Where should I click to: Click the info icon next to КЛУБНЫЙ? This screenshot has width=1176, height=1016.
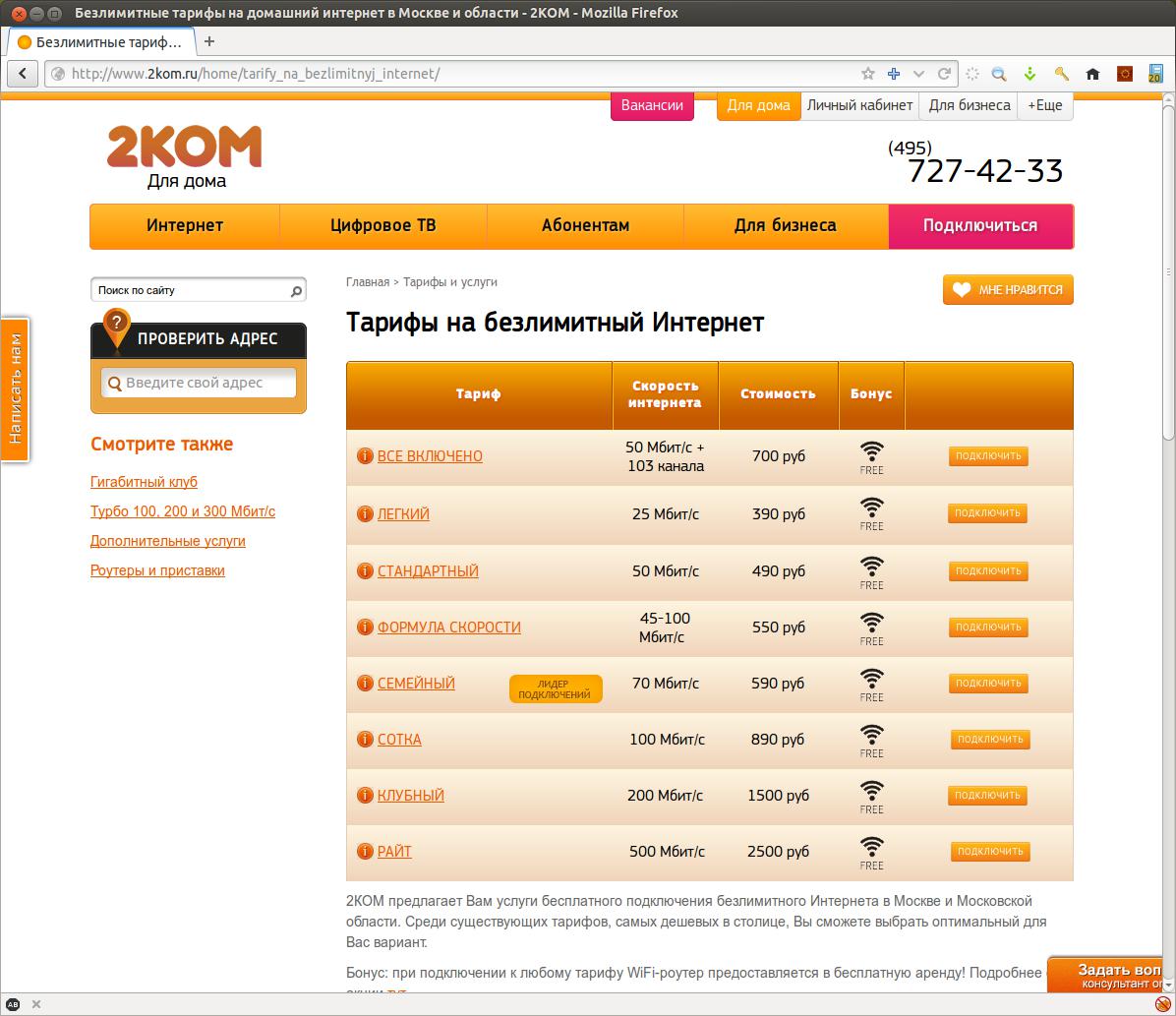point(365,796)
